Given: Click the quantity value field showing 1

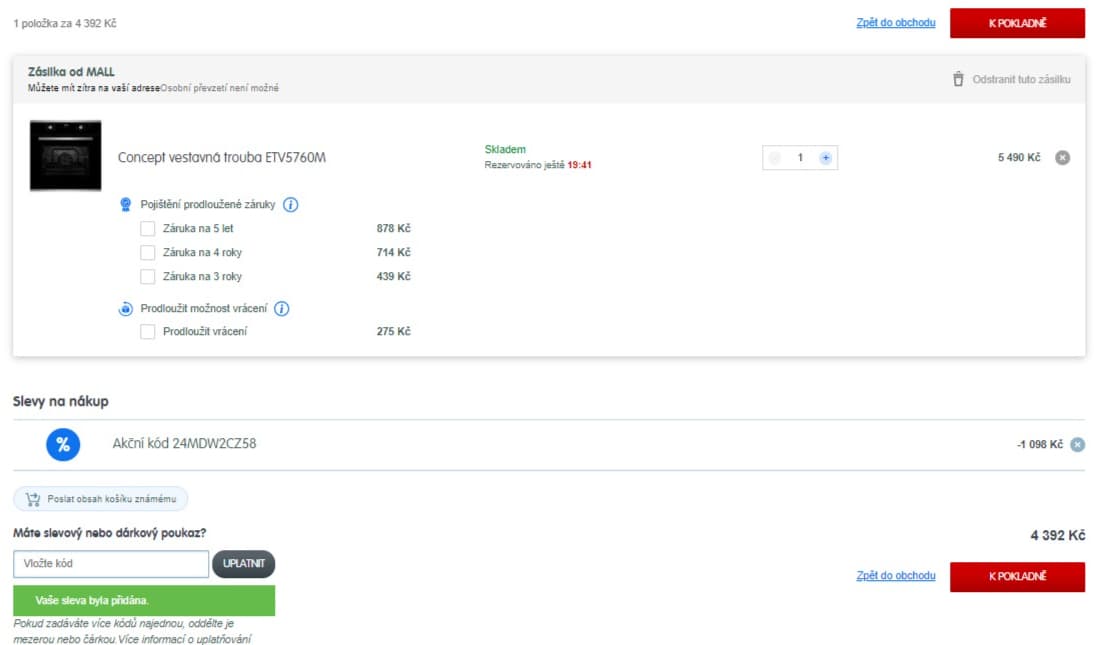Looking at the screenshot, I should pos(800,158).
